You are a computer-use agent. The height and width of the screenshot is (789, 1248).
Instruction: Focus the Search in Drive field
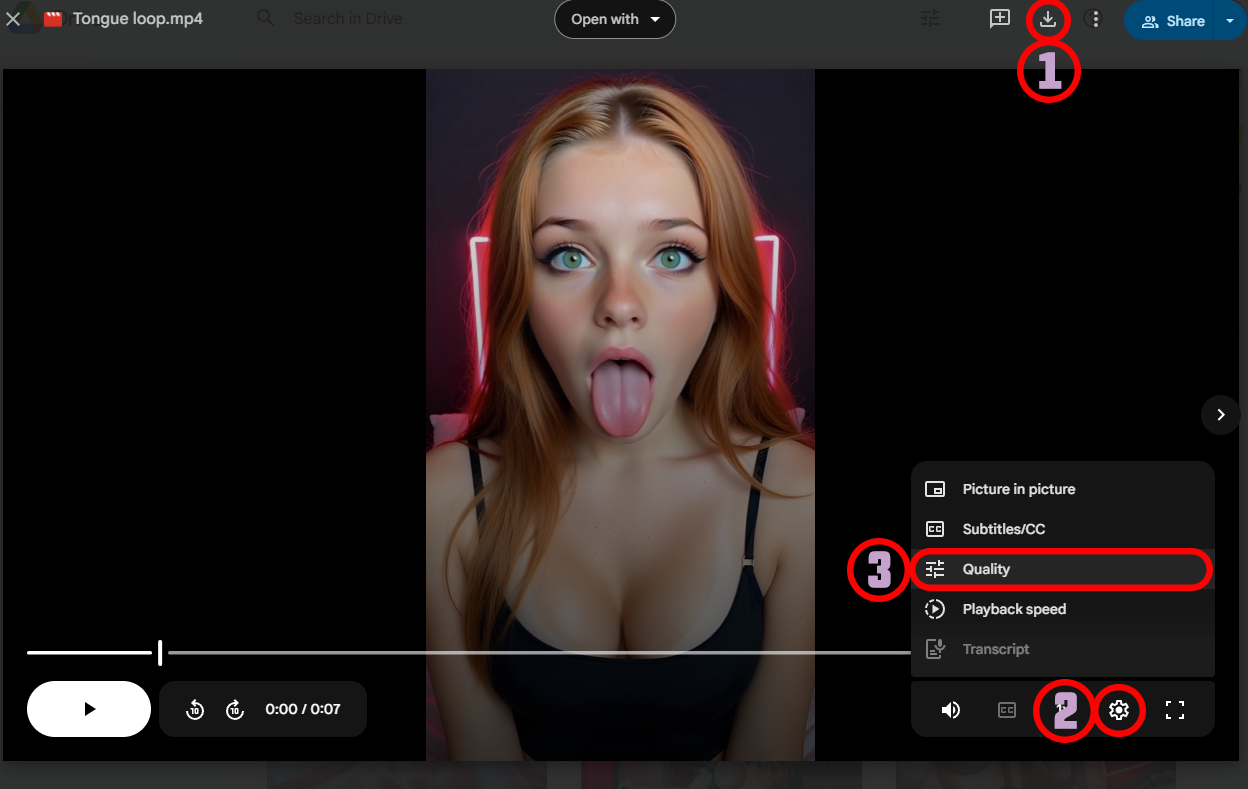tap(348, 19)
